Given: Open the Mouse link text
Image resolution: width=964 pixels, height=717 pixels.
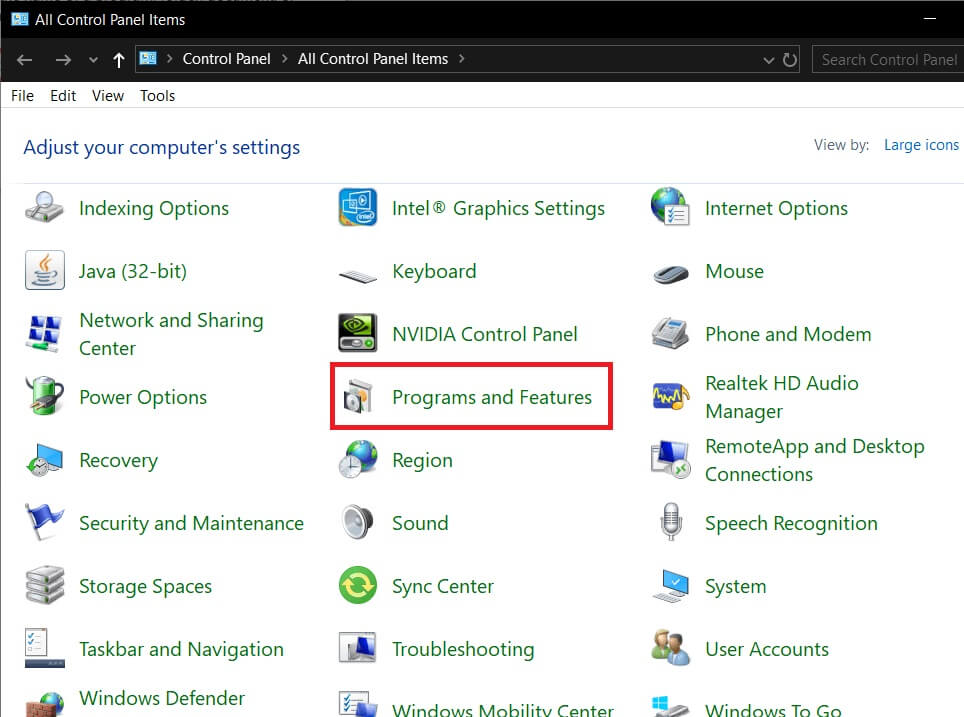Looking at the screenshot, I should (x=734, y=271).
